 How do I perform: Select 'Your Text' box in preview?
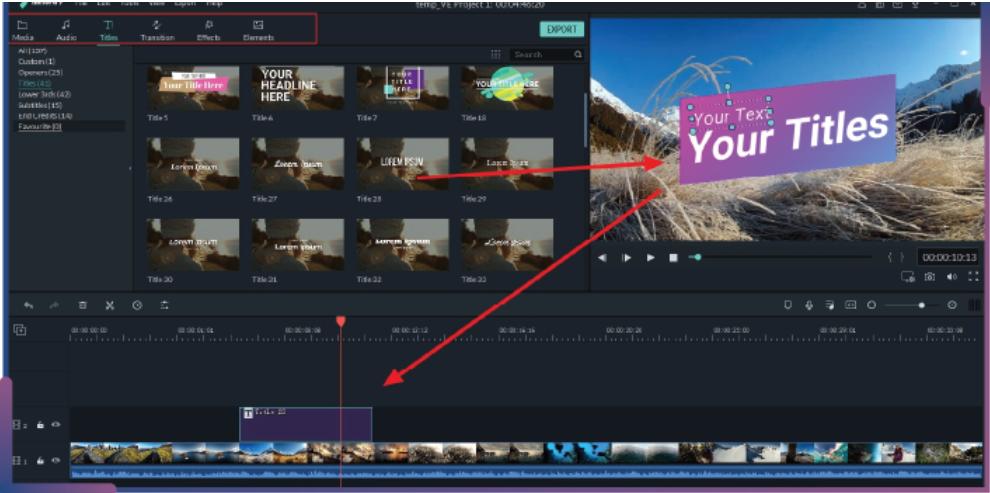pos(731,116)
